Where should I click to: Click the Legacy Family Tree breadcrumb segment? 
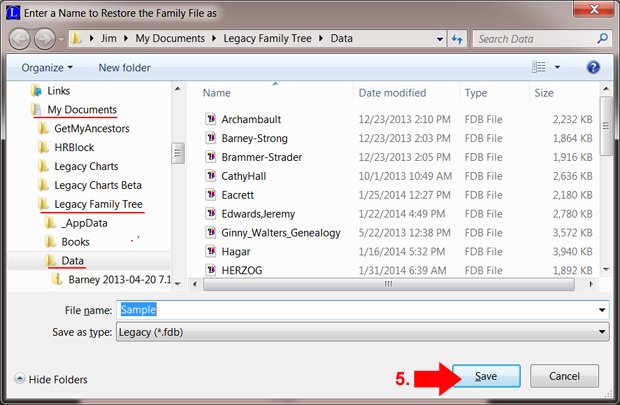coord(267,38)
